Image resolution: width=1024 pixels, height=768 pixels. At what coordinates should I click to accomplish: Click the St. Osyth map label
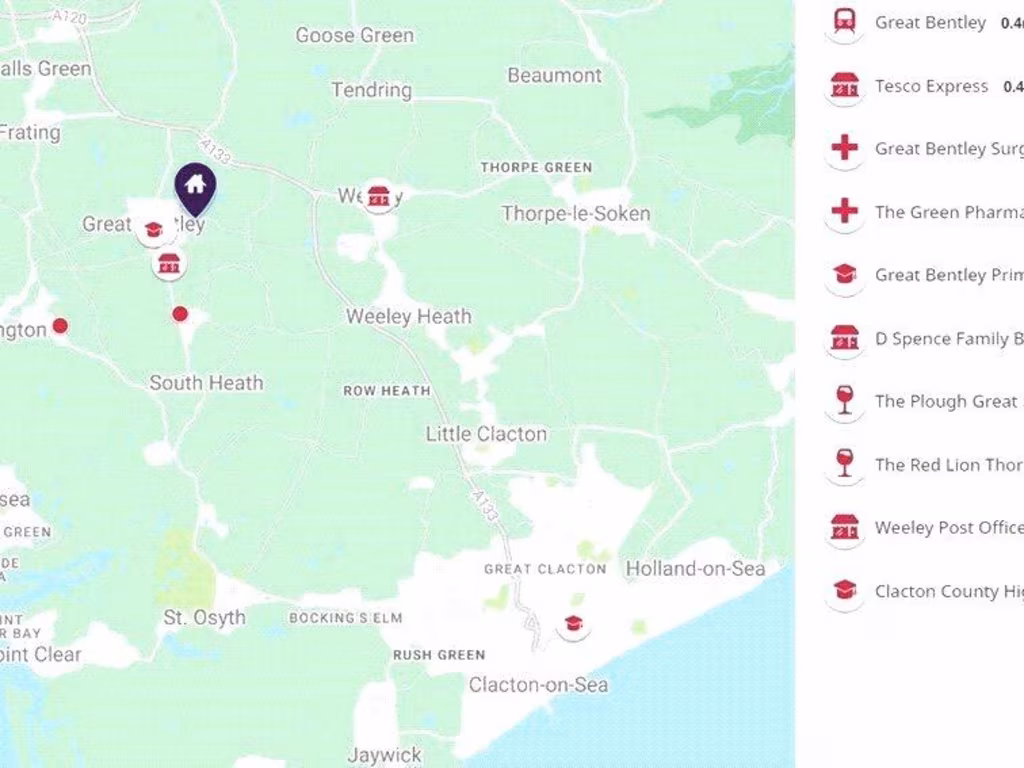point(204,618)
